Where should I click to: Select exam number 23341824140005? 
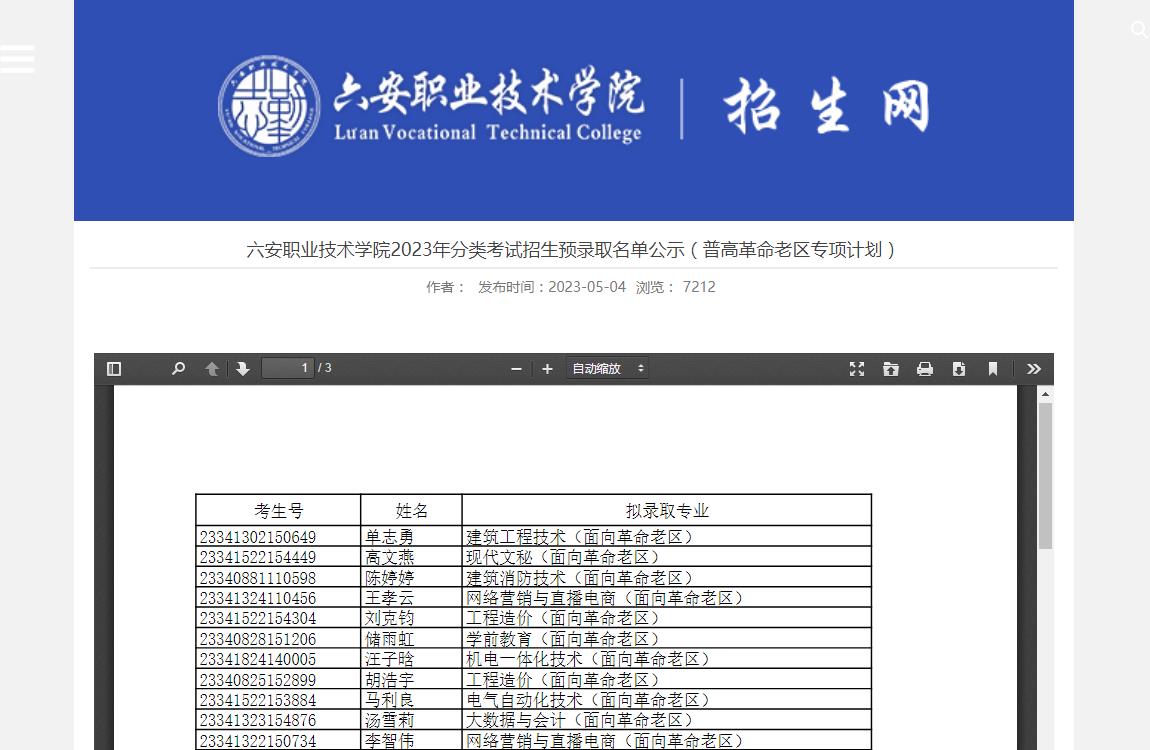(x=258, y=659)
